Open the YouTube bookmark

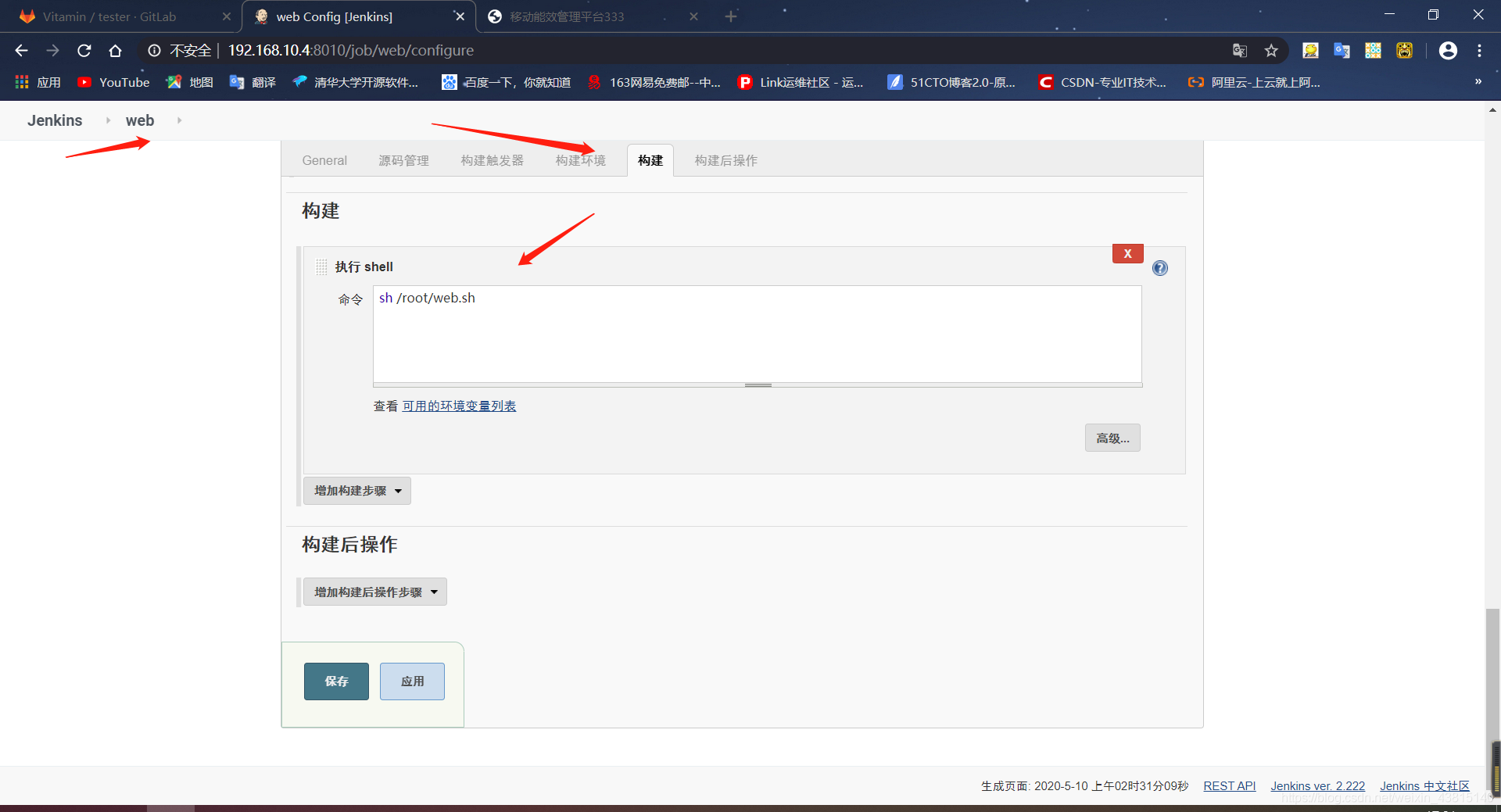point(113,82)
